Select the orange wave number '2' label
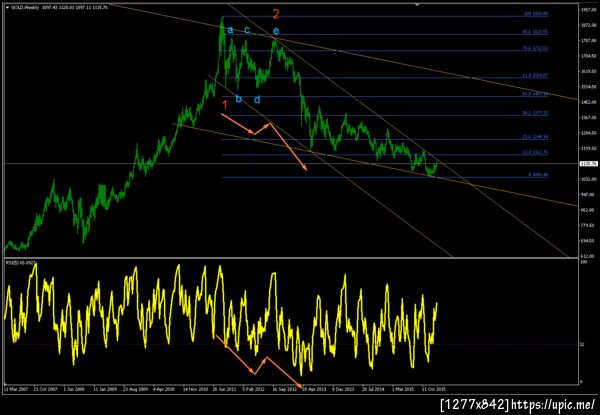600x415 pixels. click(276, 14)
